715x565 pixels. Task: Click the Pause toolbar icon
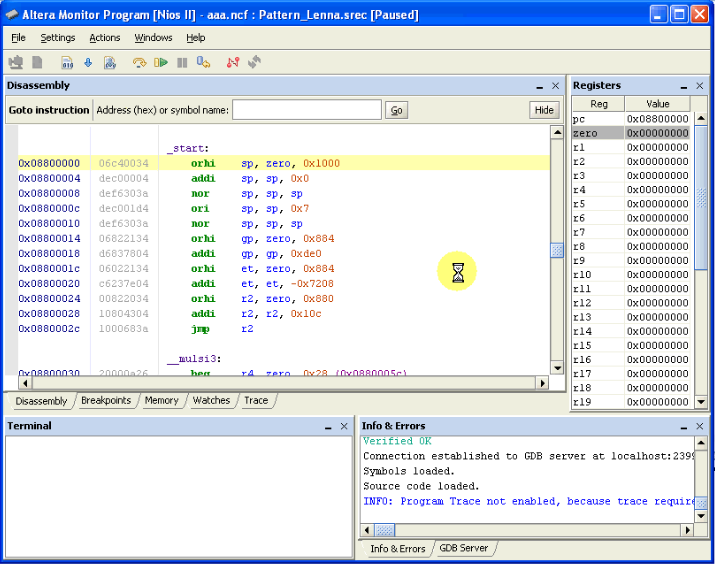click(182, 62)
